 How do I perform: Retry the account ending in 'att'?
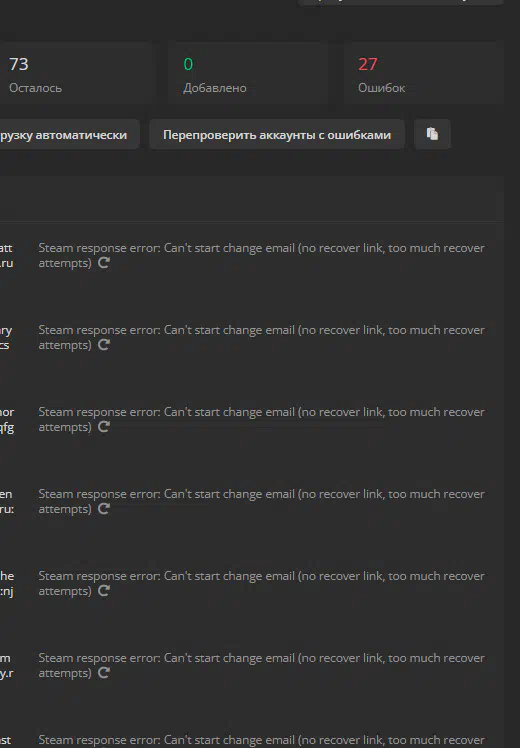click(x=104, y=262)
